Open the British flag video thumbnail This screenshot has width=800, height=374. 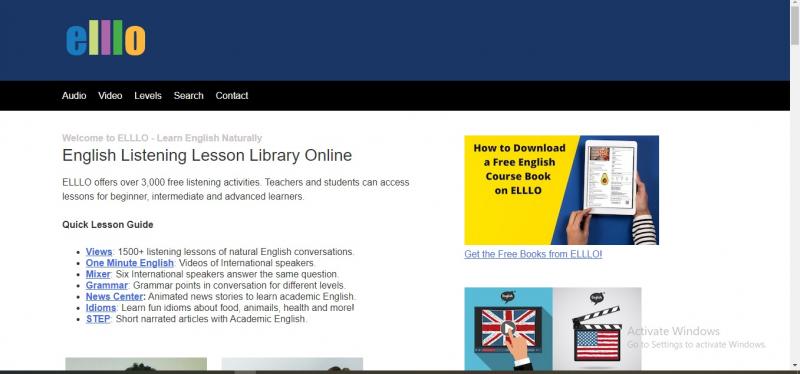coord(508,329)
